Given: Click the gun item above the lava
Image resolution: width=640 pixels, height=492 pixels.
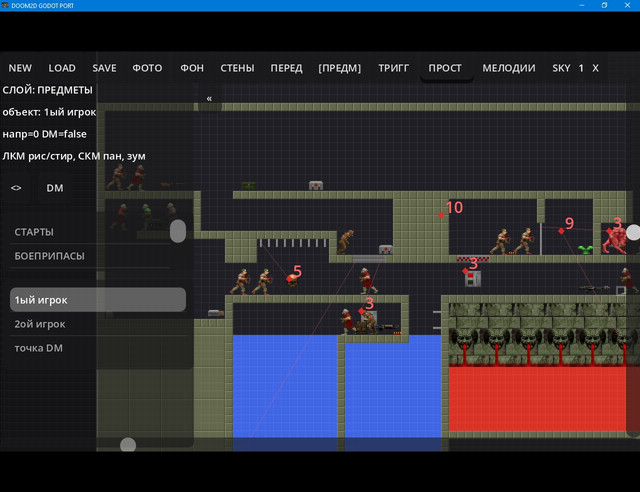Looking at the screenshot, I should [x=594, y=289].
